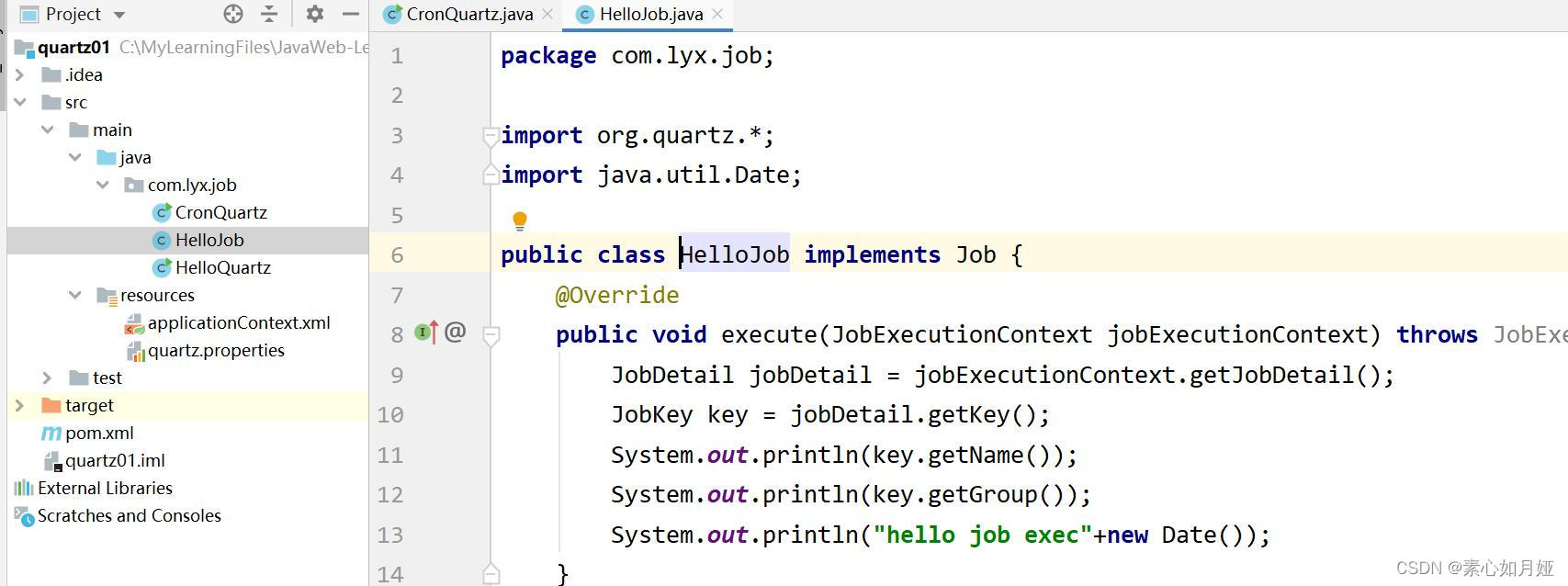The width and height of the screenshot is (1568, 586).
Task: Click line number 6 in gutter
Action: pyautogui.click(x=397, y=254)
